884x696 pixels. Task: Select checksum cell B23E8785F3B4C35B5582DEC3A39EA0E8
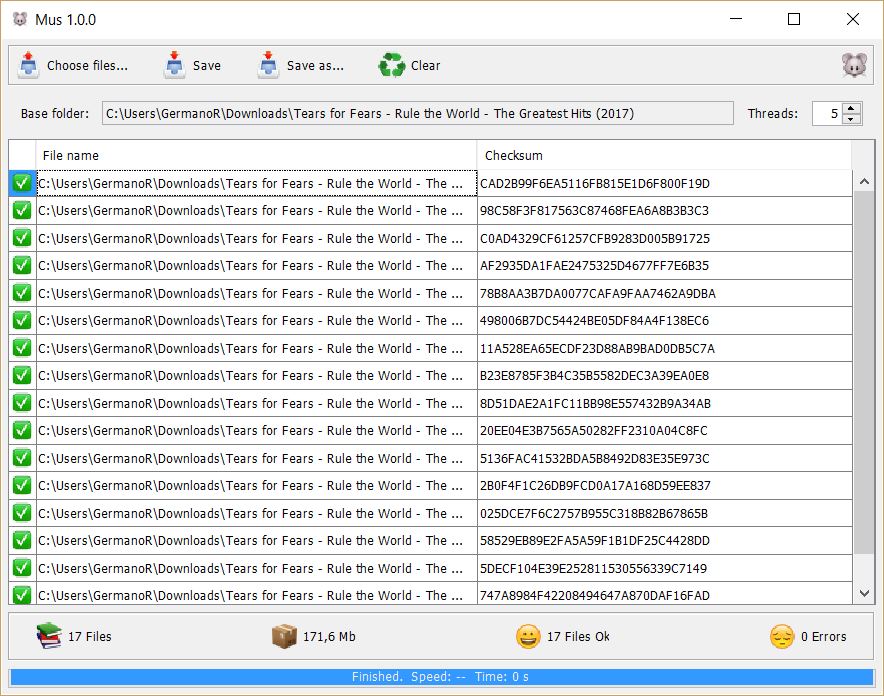pyautogui.click(x=664, y=375)
